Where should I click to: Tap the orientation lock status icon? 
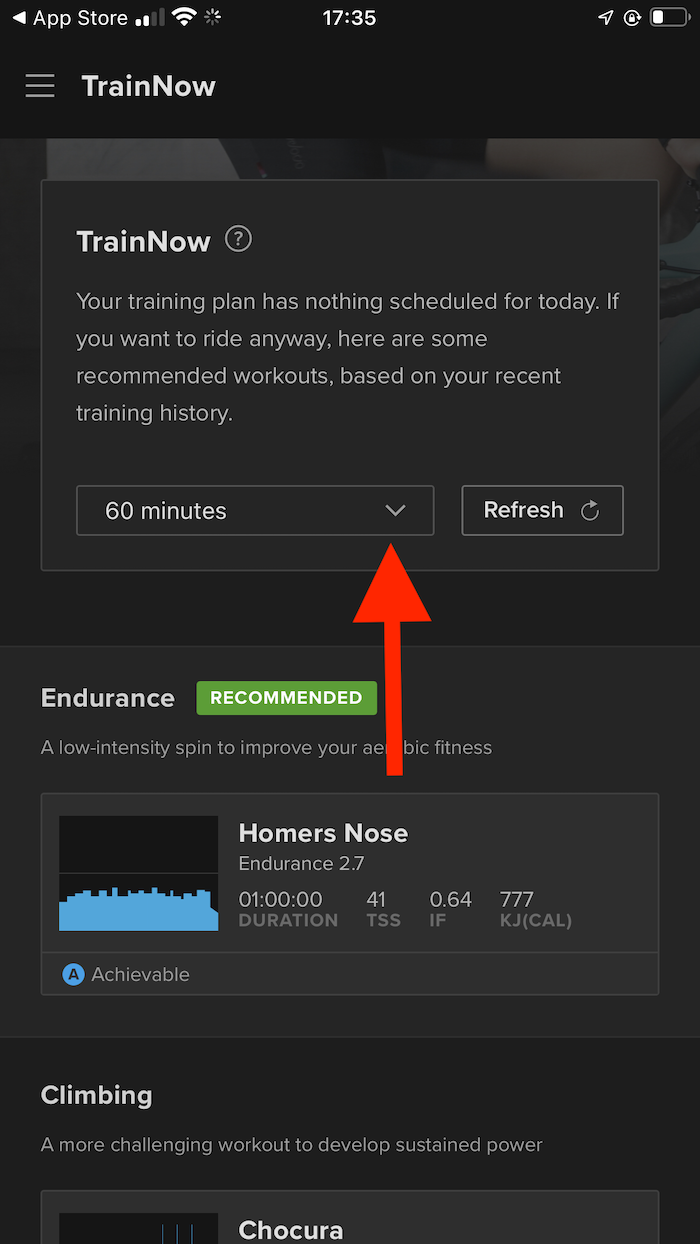coord(632,18)
